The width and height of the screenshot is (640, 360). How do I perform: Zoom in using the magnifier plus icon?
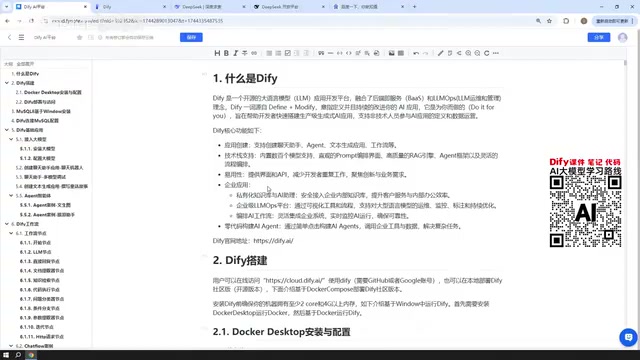[468, 53]
